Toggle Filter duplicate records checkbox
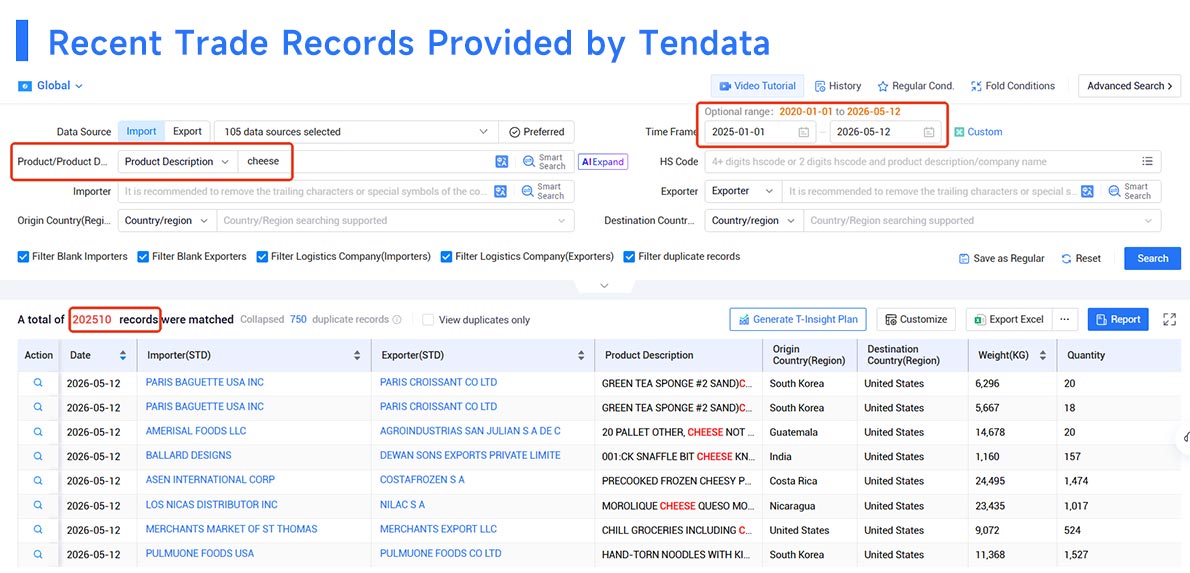 click(629, 257)
